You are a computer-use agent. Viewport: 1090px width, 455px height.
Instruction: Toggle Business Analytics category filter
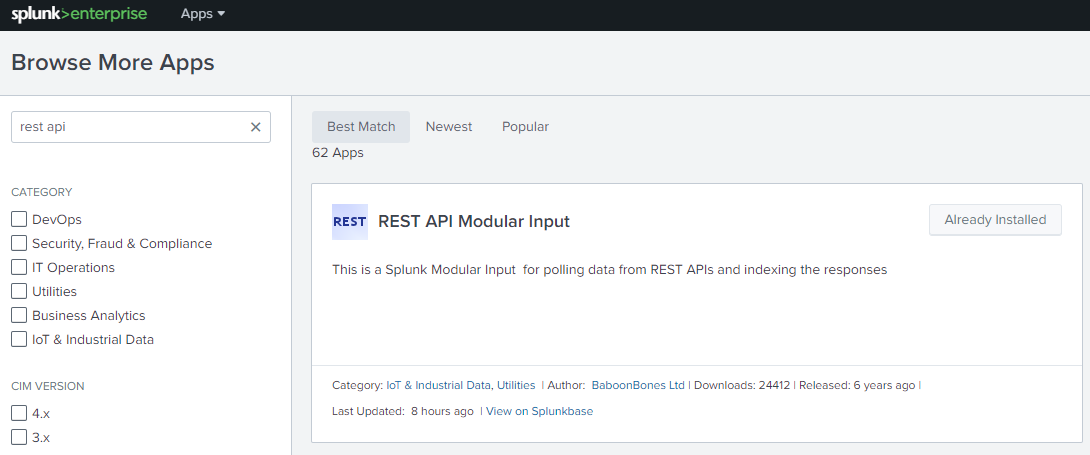coord(19,315)
